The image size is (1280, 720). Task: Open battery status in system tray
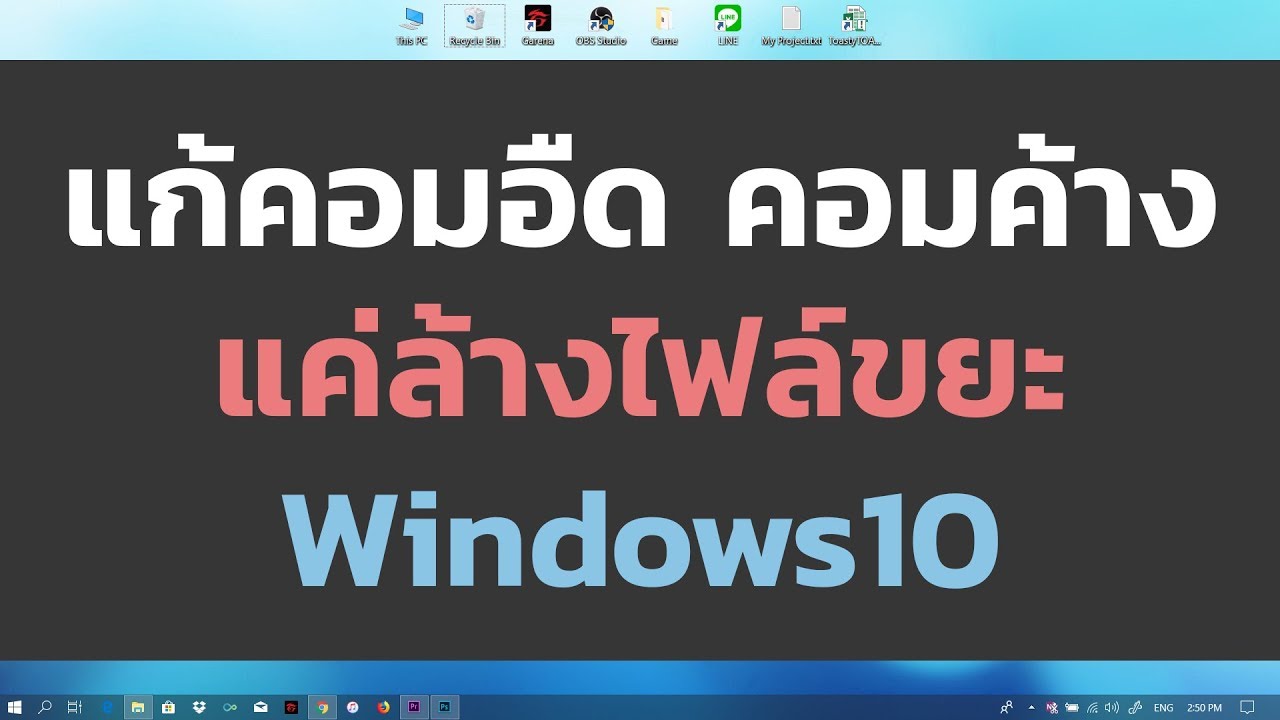click(x=1072, y=707)
